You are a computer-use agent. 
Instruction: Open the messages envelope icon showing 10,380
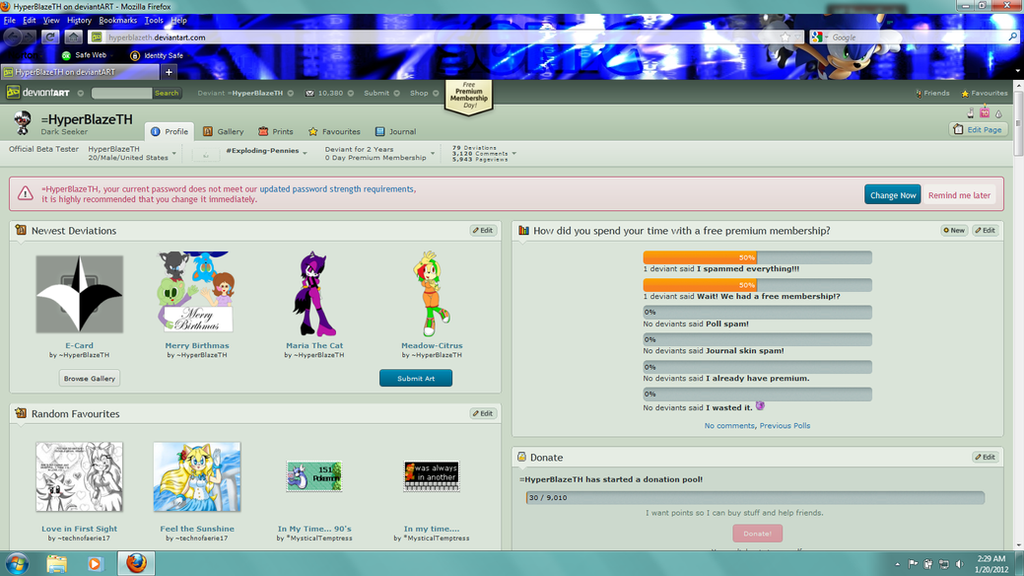(x=310, y=93)
